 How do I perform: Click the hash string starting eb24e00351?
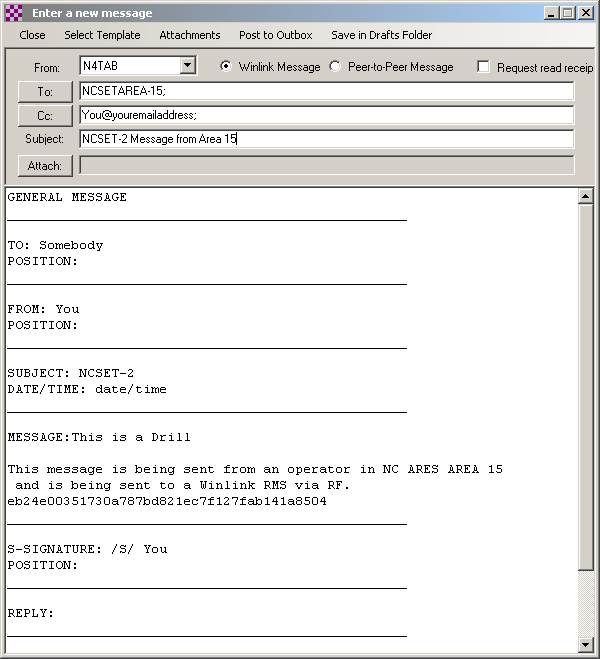coord(167,501)
